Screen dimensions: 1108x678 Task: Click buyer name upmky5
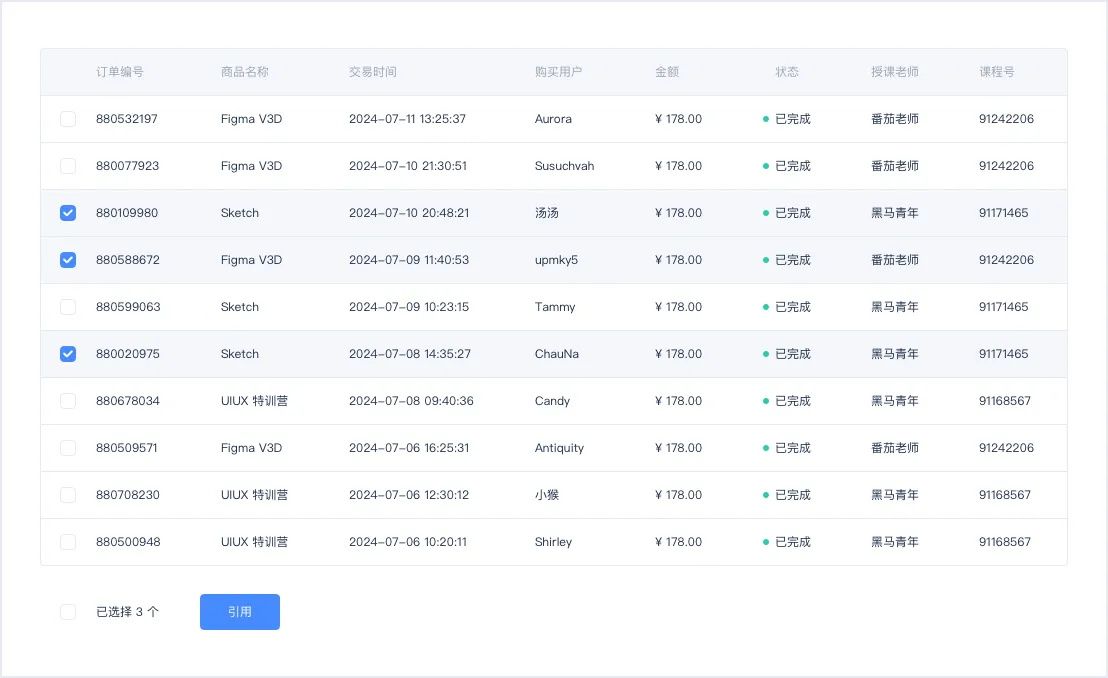[x=556, y=260]
